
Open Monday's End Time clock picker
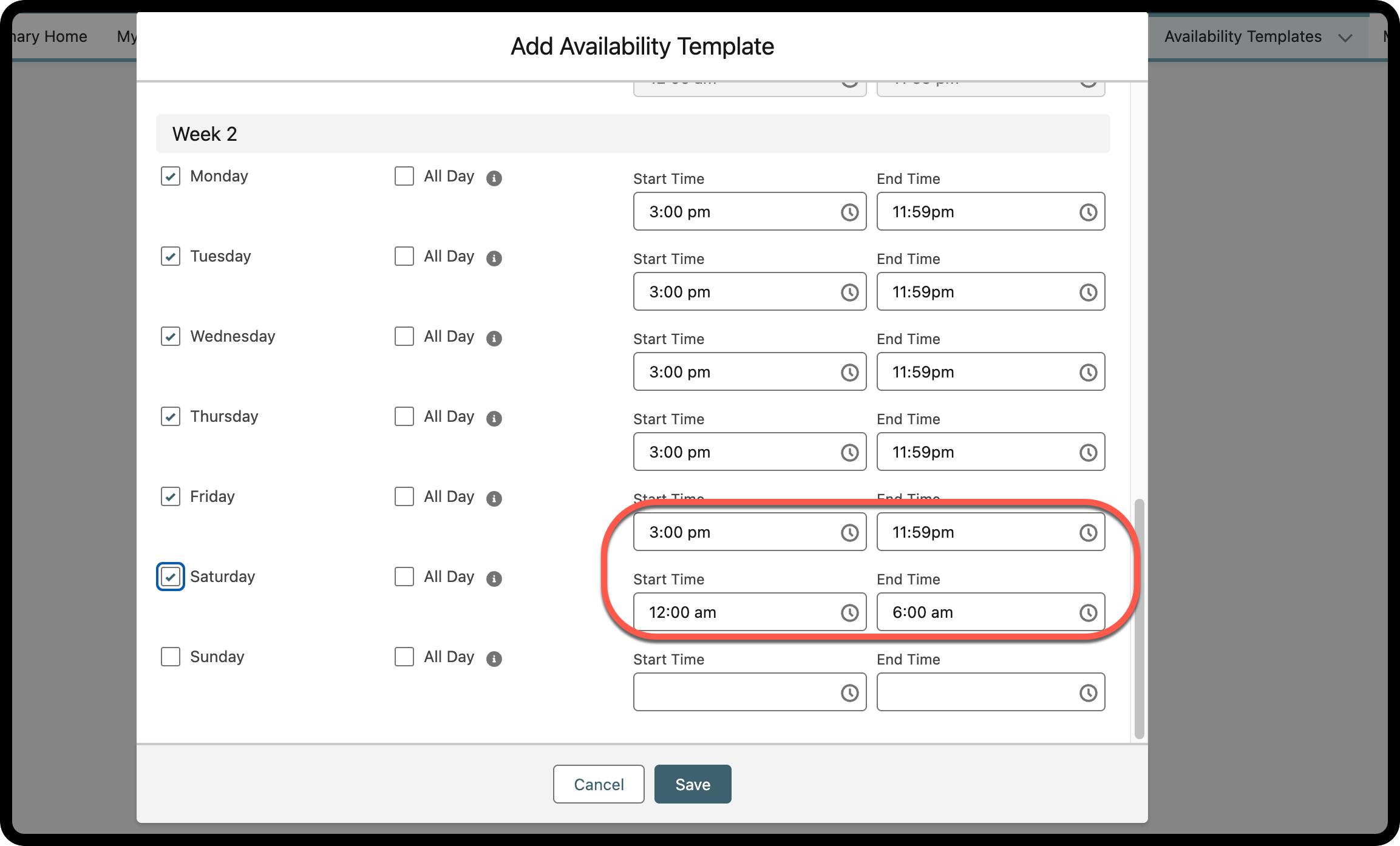pos(1088,211)
